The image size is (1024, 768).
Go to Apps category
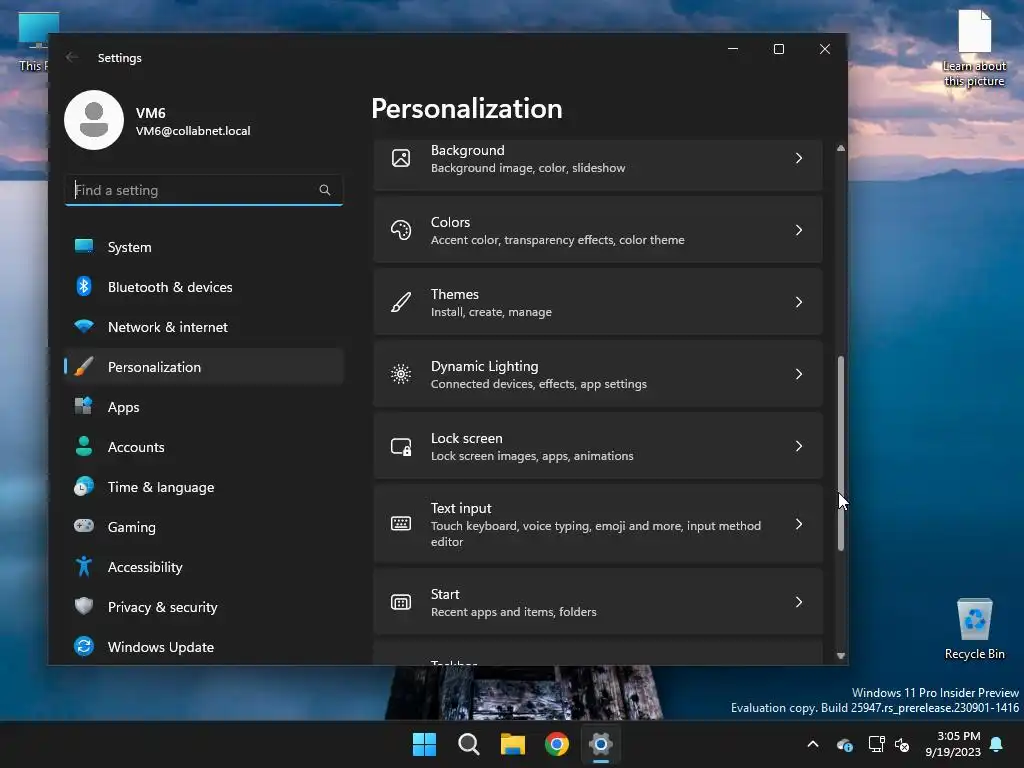(x=204, y=407)
